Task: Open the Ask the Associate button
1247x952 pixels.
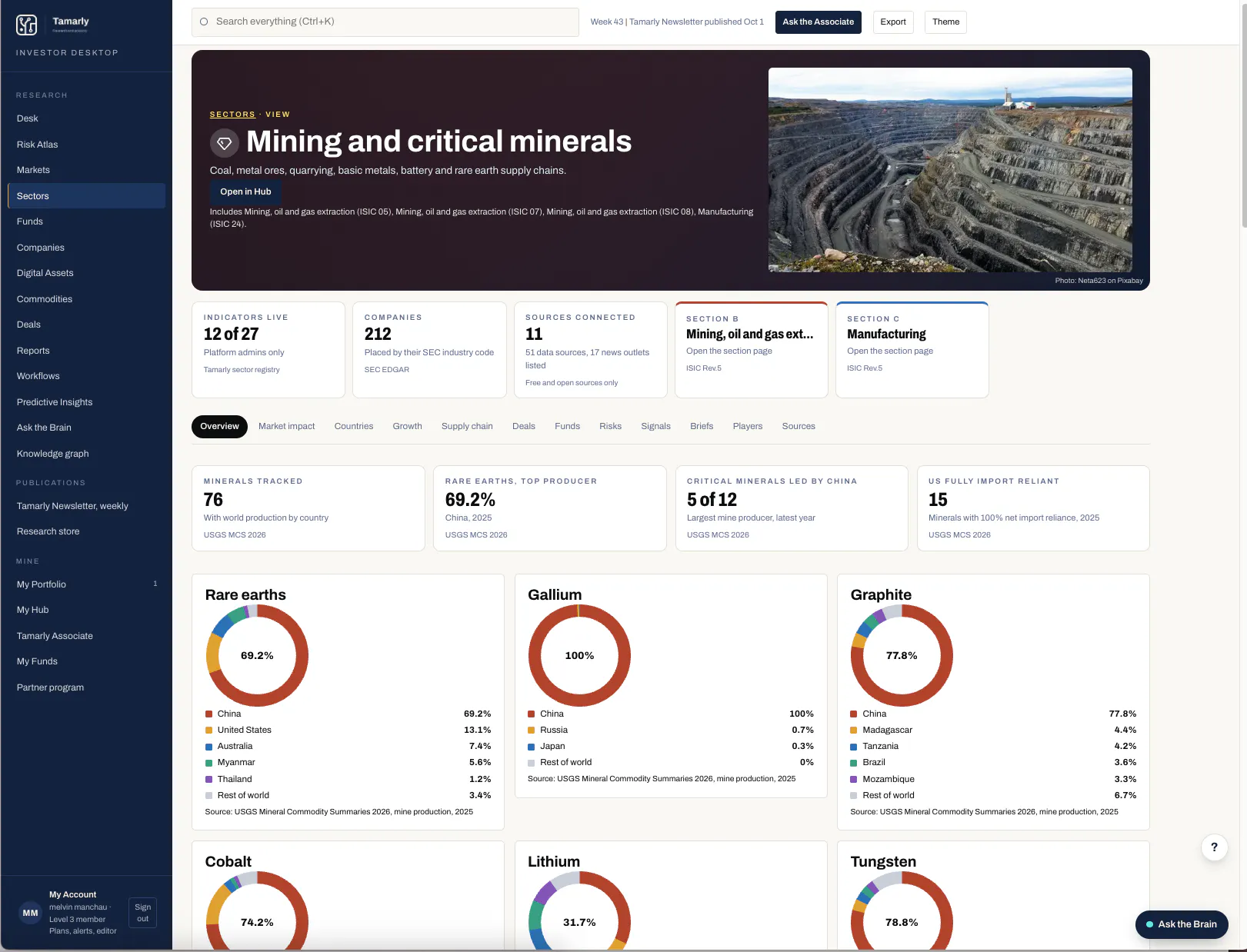Action: tap(818, 22)
